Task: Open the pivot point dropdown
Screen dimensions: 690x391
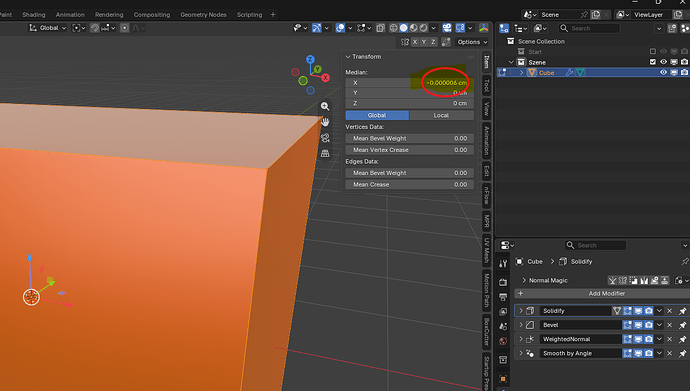Action: click(78, 28)
